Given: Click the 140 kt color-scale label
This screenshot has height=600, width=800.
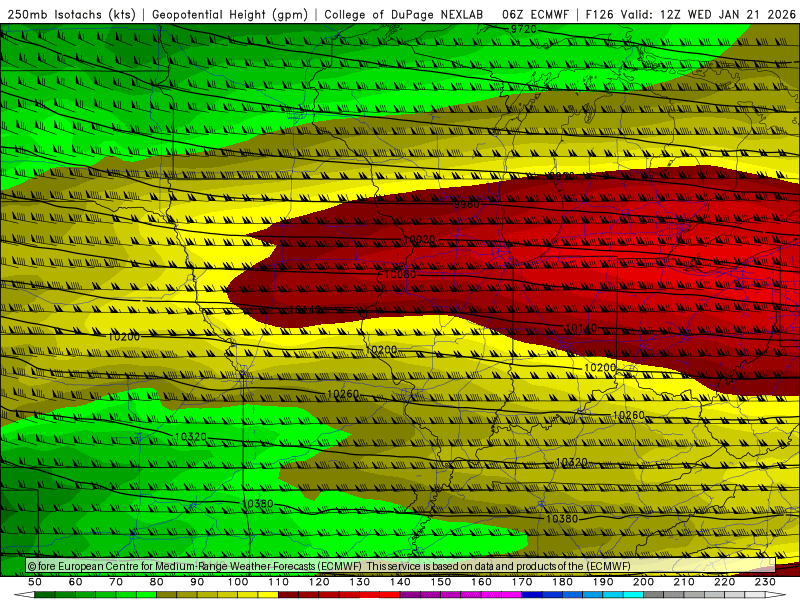Looking at the screenshot, I should 400,582.
